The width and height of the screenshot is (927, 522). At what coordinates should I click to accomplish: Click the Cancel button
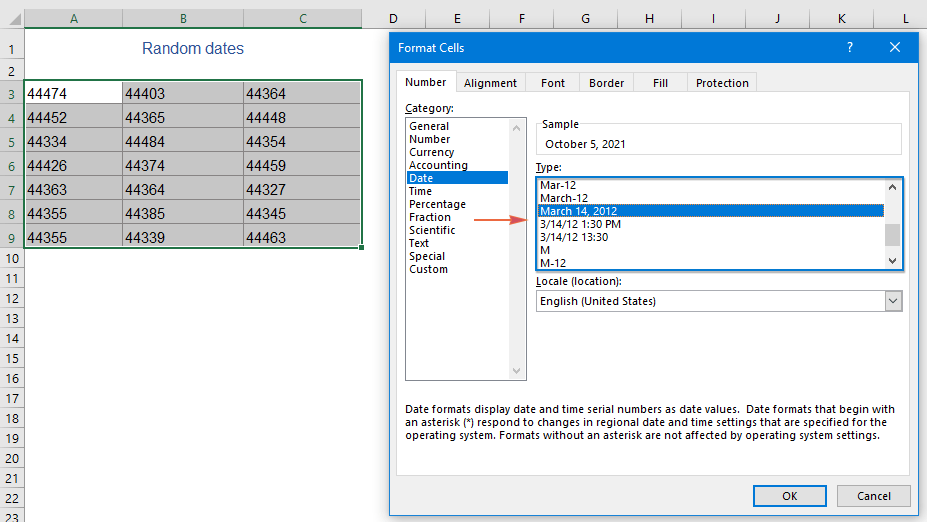coord(874,496)
